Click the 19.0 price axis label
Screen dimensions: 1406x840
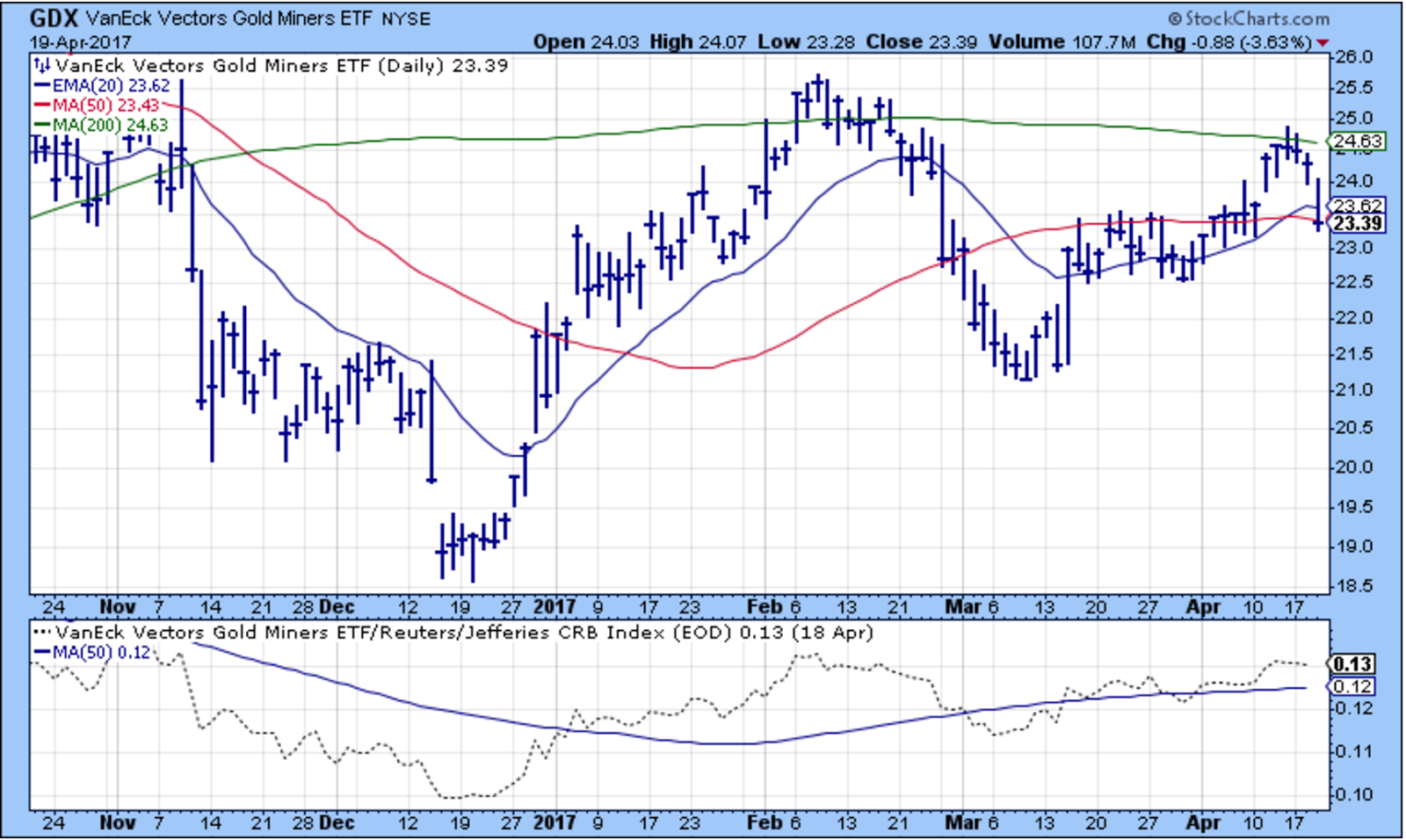pos(1354,546)
